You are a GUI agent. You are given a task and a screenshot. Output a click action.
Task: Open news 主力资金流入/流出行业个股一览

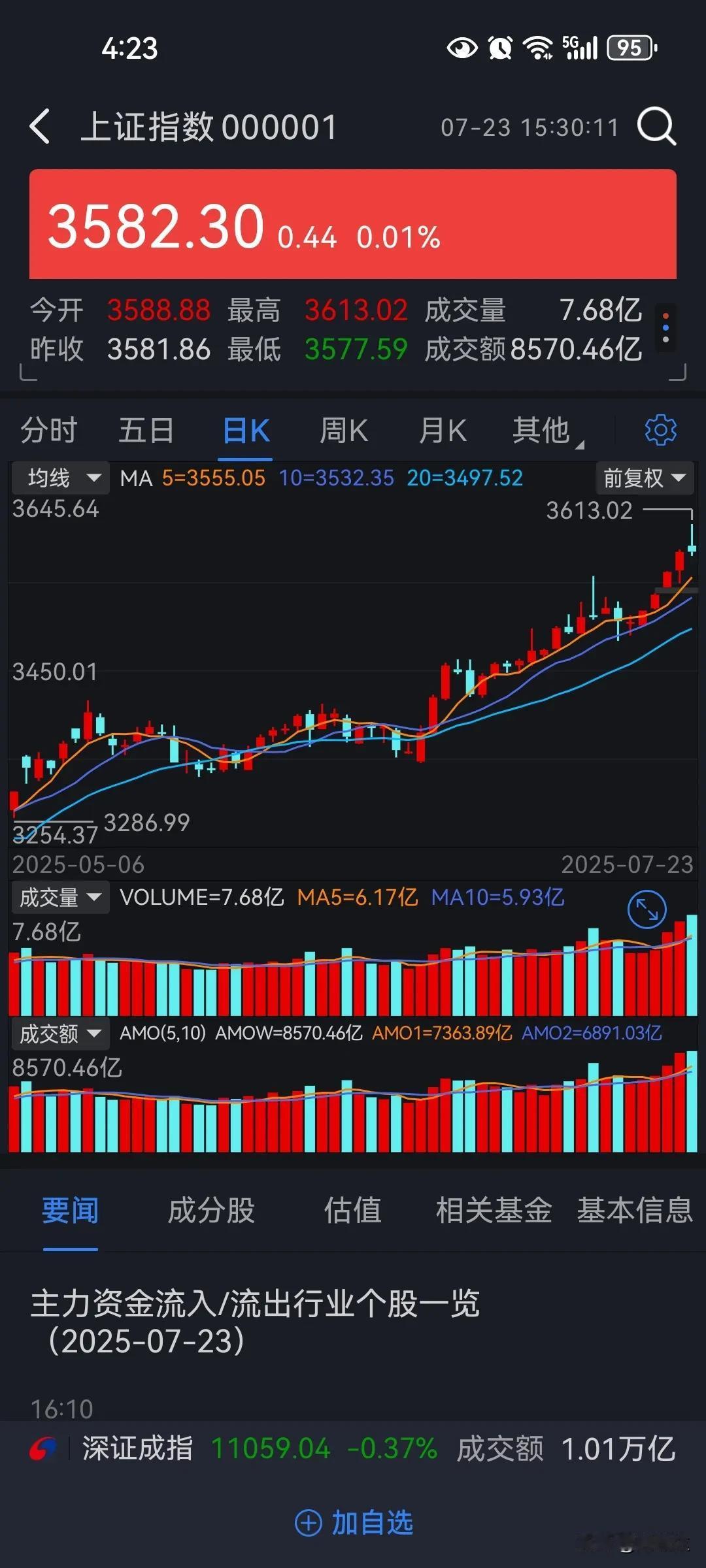pyautogui.click(x=256, y=1322)
